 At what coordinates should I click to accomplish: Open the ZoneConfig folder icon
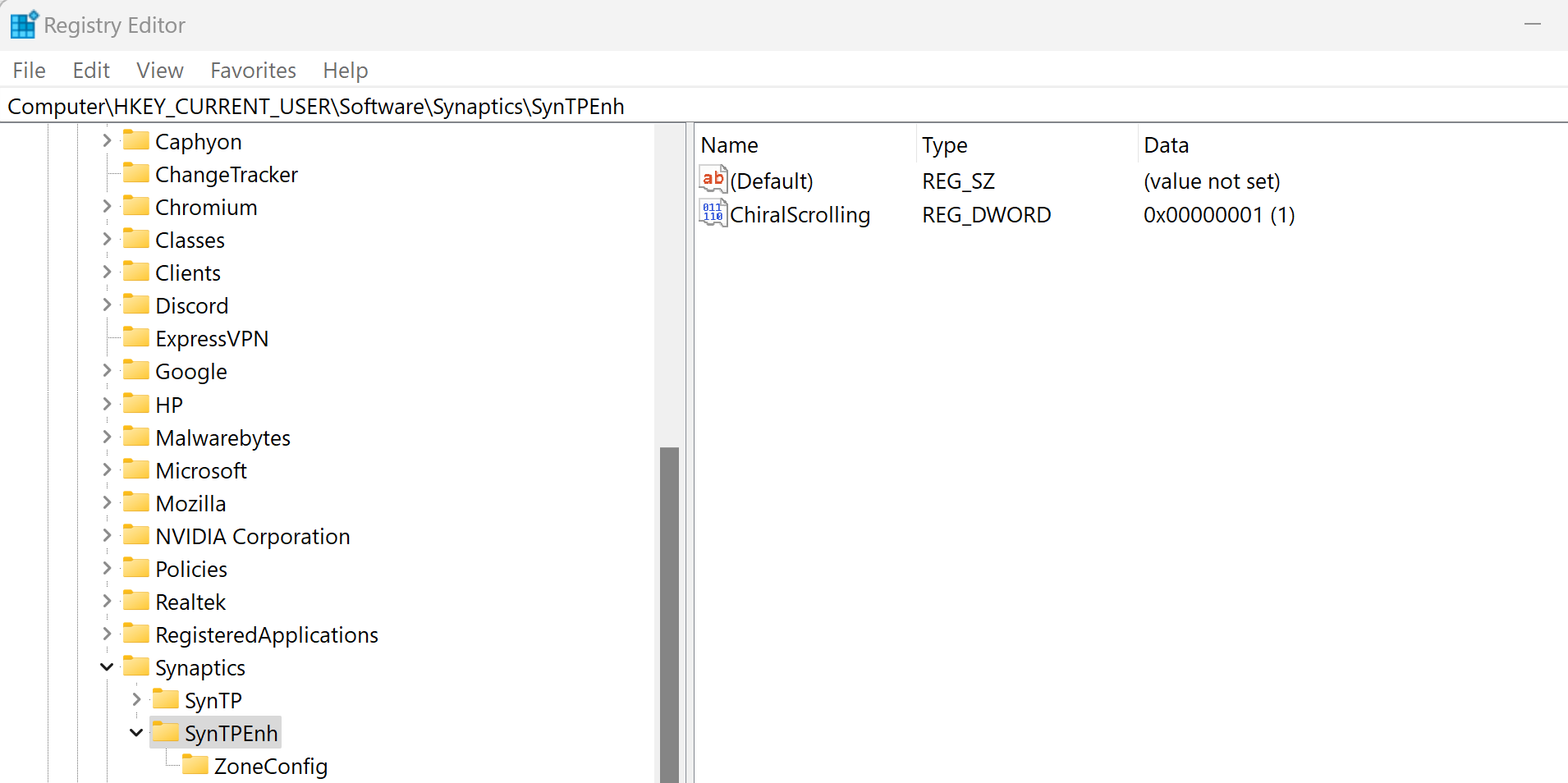tap(195, 764)
